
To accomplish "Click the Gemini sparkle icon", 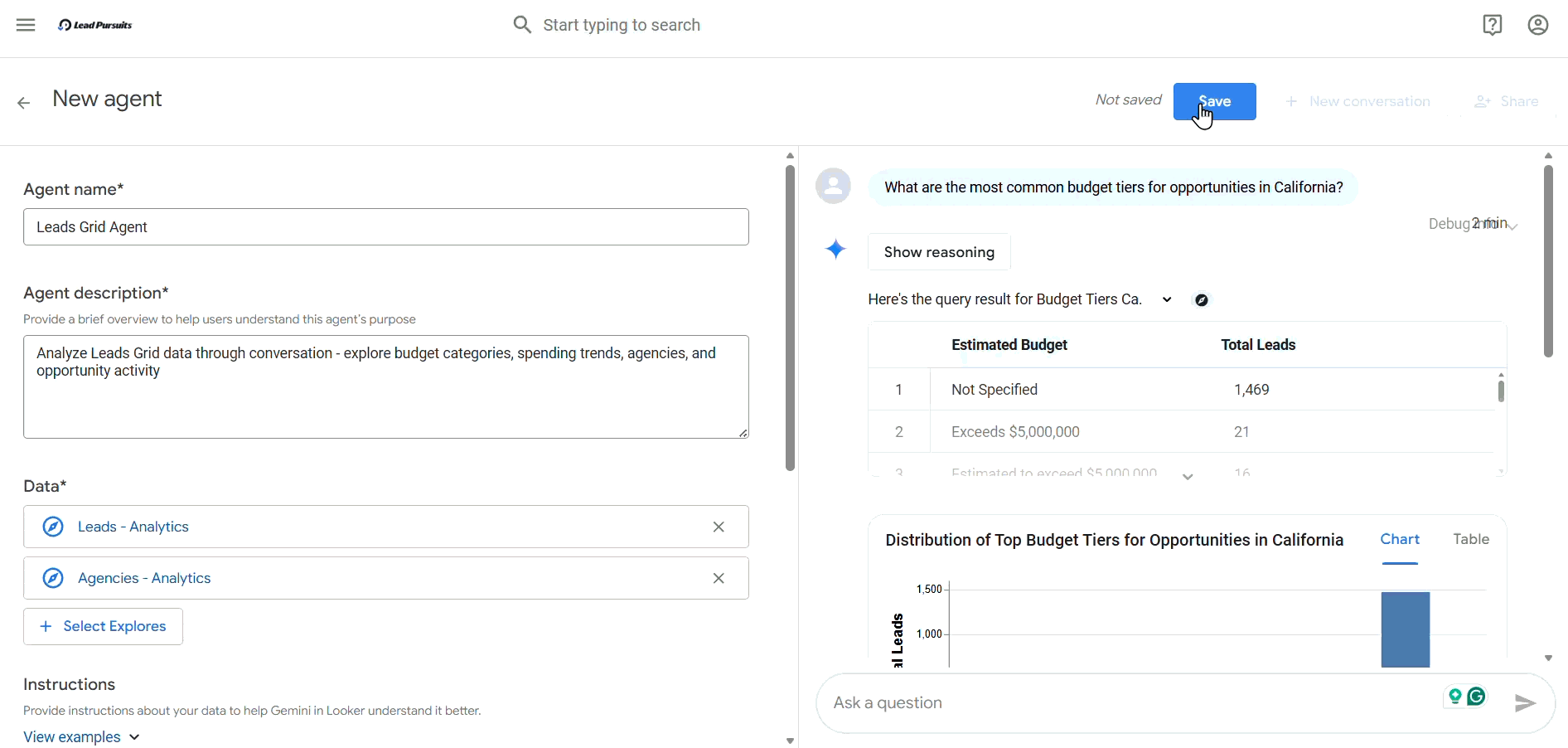I will (x=836, y=249).
